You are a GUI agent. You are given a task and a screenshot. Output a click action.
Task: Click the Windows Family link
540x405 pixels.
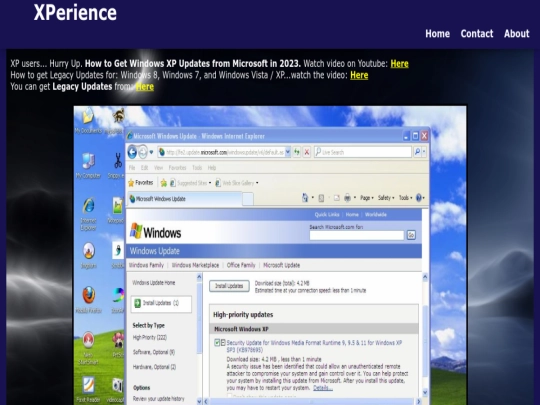pos(146,265)
